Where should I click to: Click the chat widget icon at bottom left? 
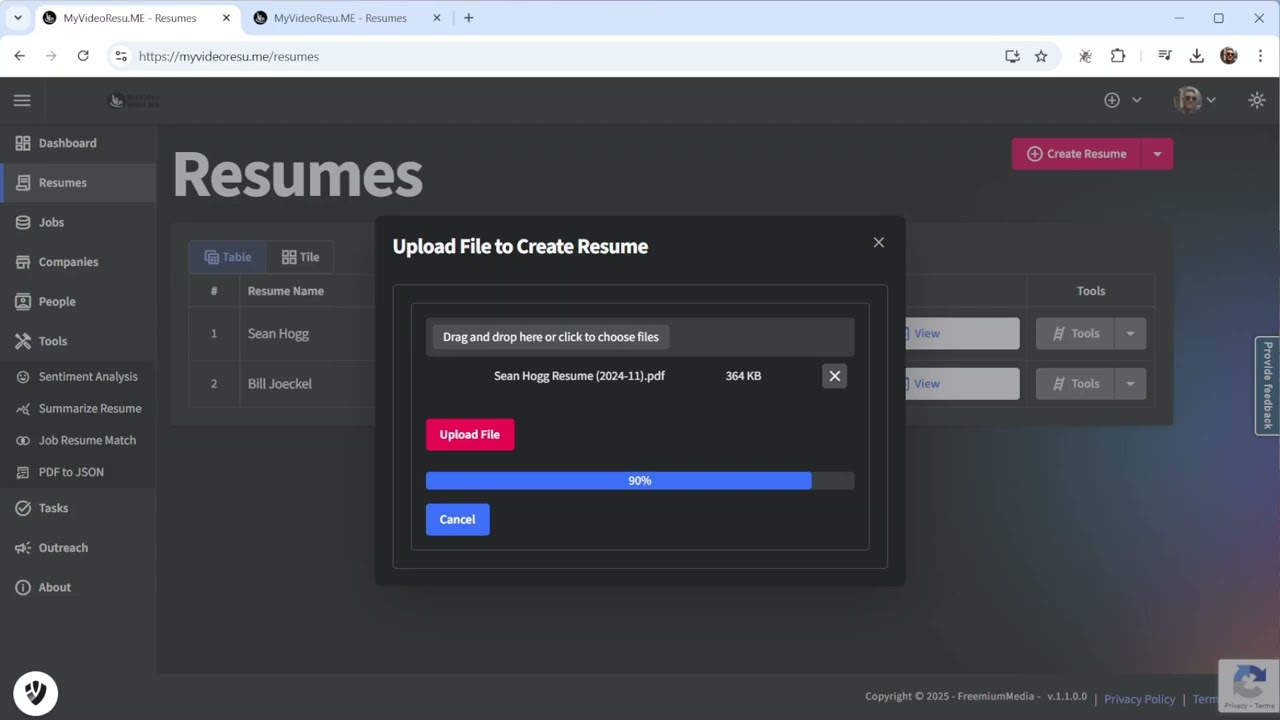[36, 692]
